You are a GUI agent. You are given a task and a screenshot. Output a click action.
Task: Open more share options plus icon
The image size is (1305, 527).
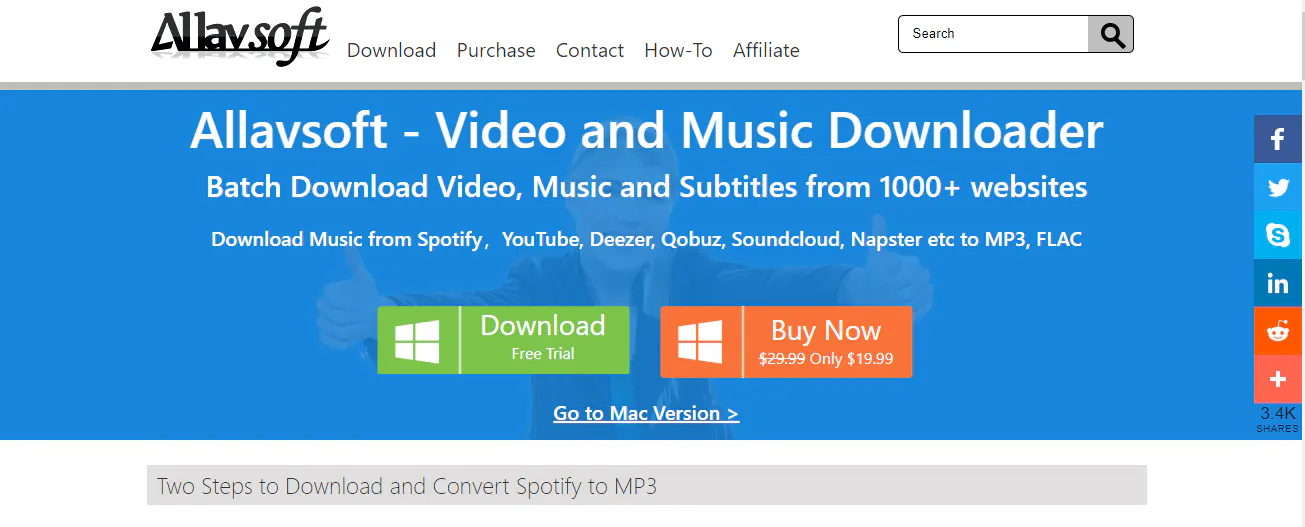point(1278,379)
